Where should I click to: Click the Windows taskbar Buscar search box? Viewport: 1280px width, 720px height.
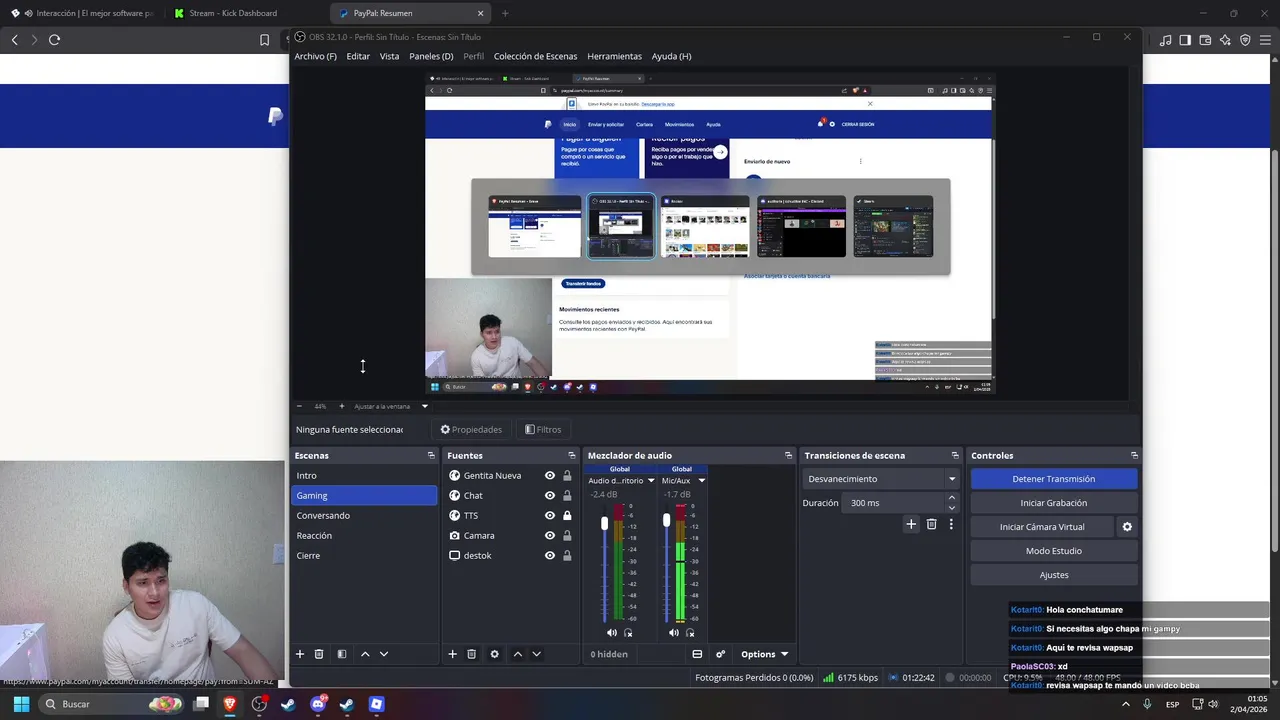(110, 704)
